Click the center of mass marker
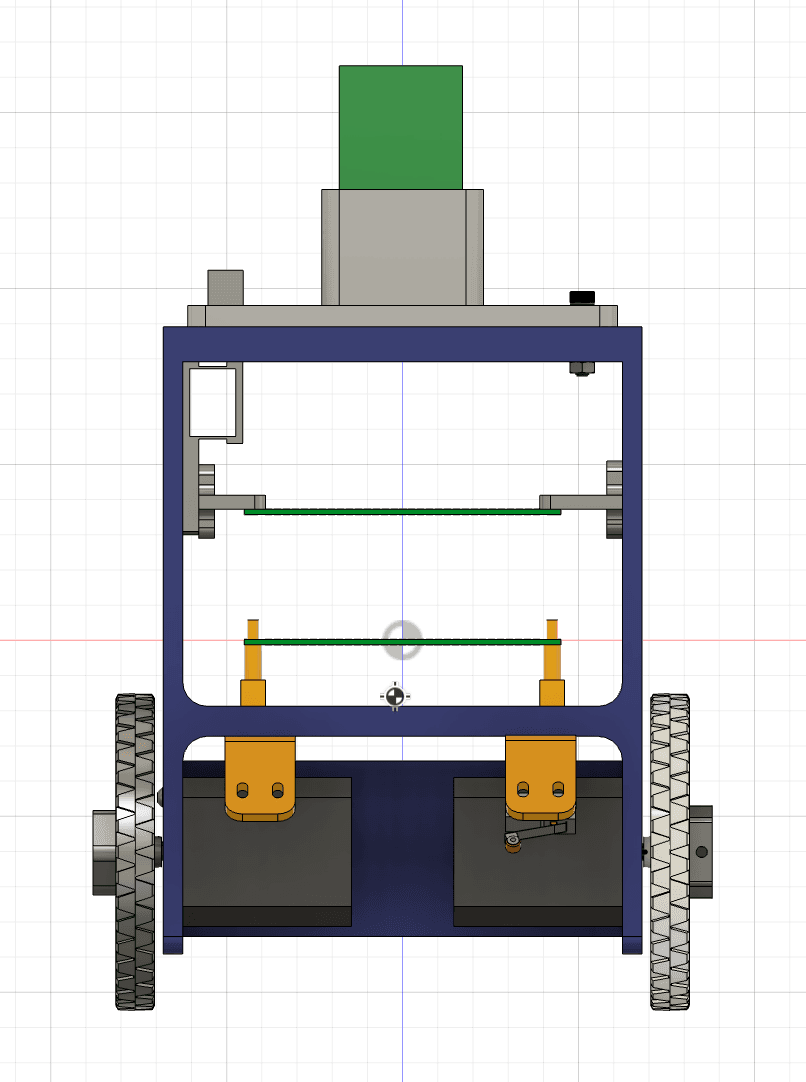Screen dimensions: 806x1082 click(x=395, y=696)
